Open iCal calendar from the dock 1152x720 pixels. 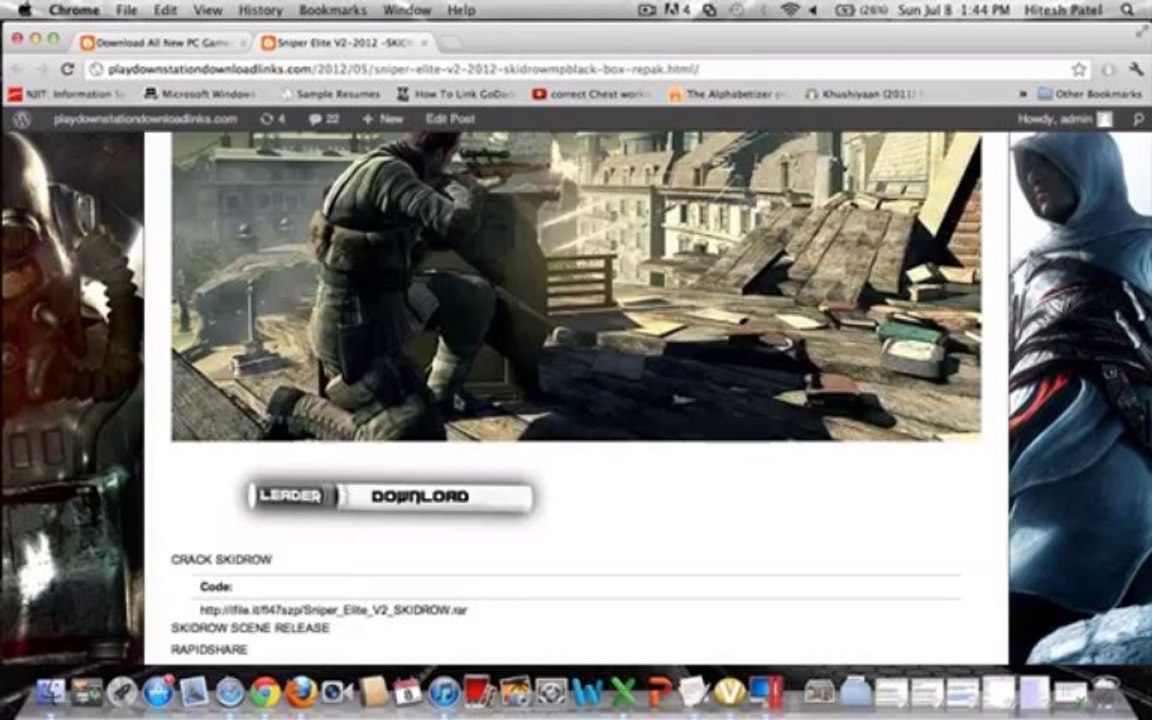pos(408,693)
